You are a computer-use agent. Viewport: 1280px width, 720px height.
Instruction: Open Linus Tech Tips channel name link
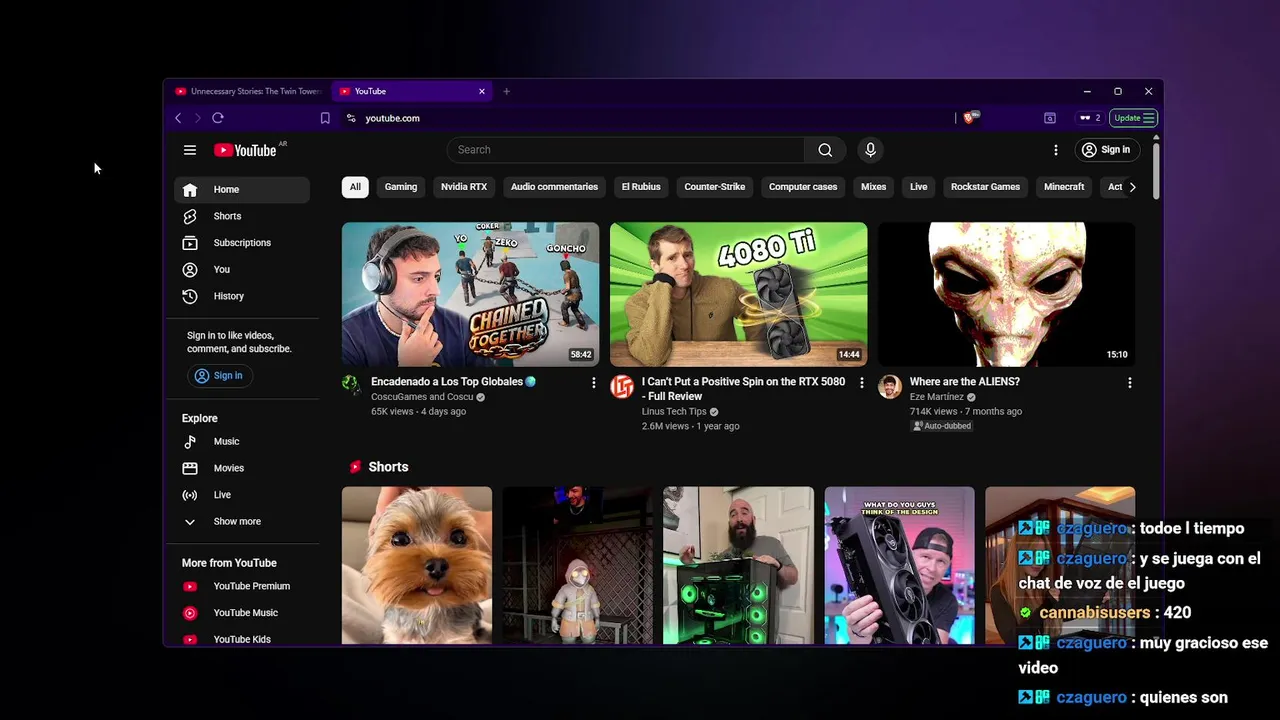(x=674, y=412)
